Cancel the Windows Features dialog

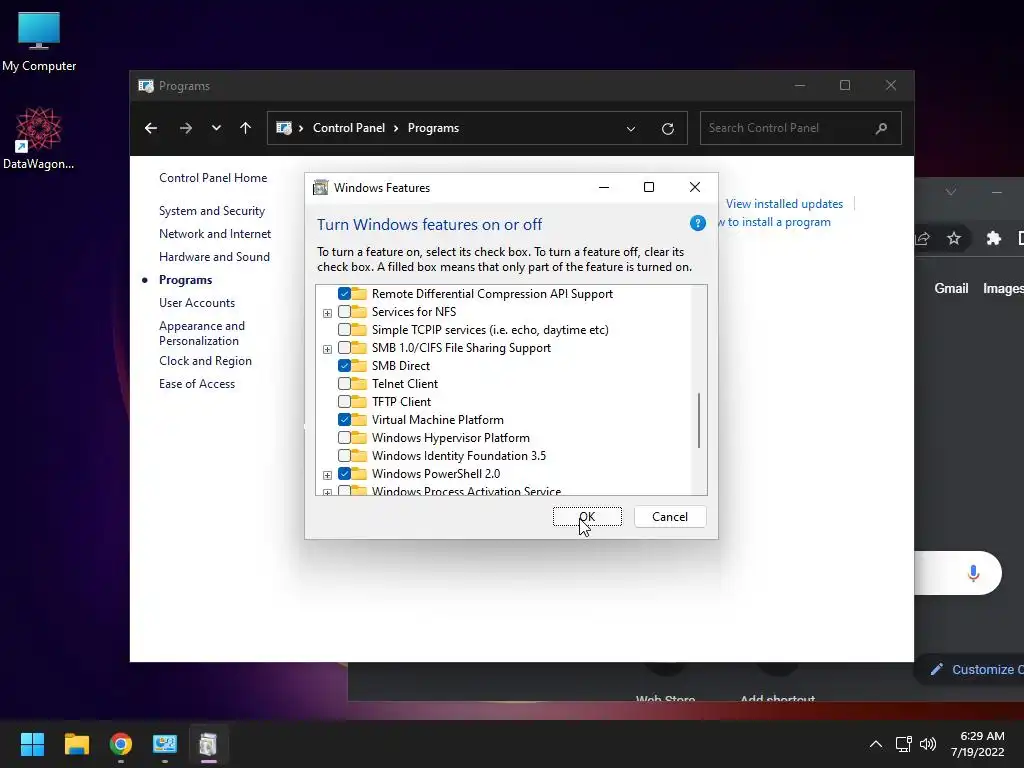(670, 517)
